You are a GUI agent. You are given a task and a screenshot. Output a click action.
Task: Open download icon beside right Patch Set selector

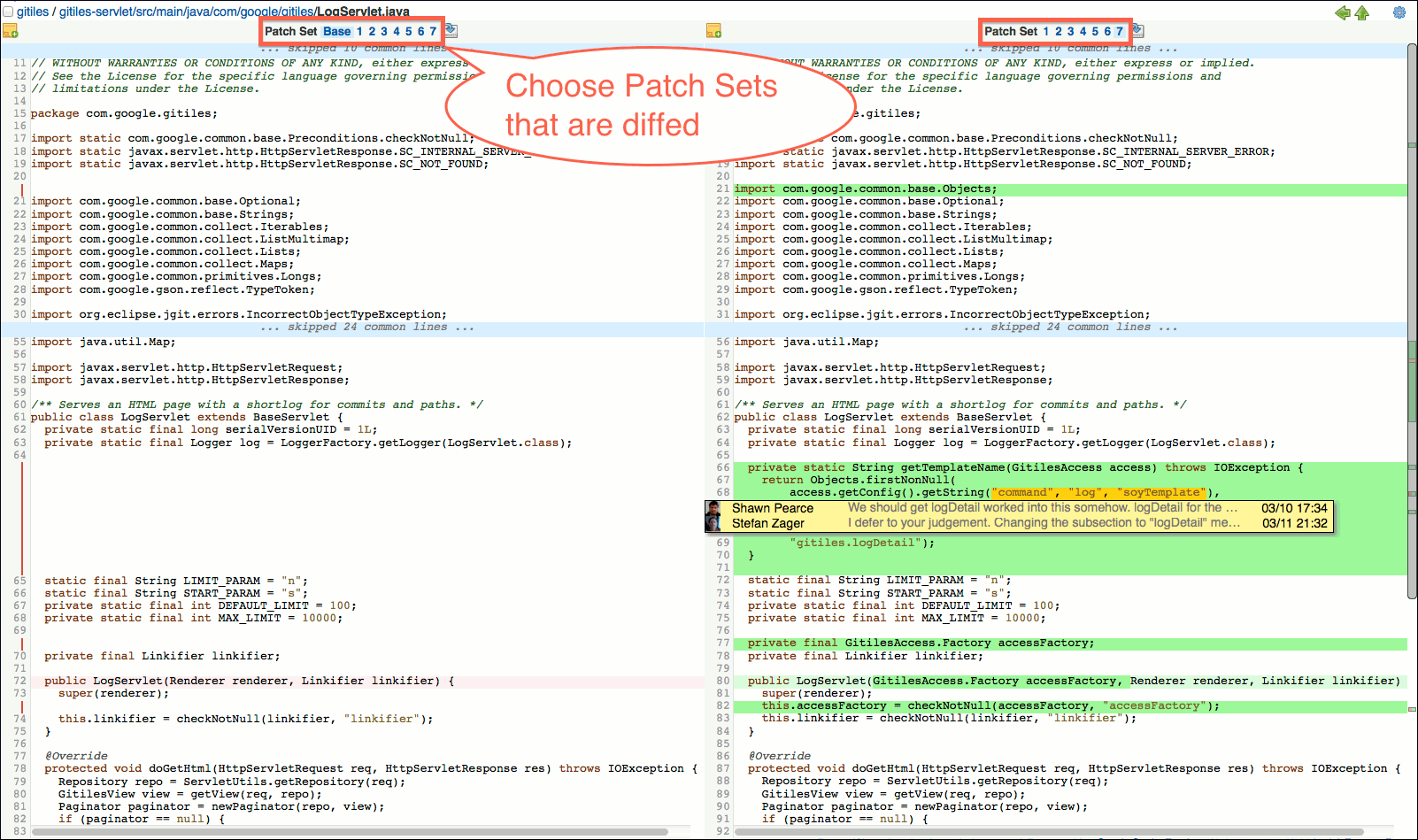[x=1138, y=29]
